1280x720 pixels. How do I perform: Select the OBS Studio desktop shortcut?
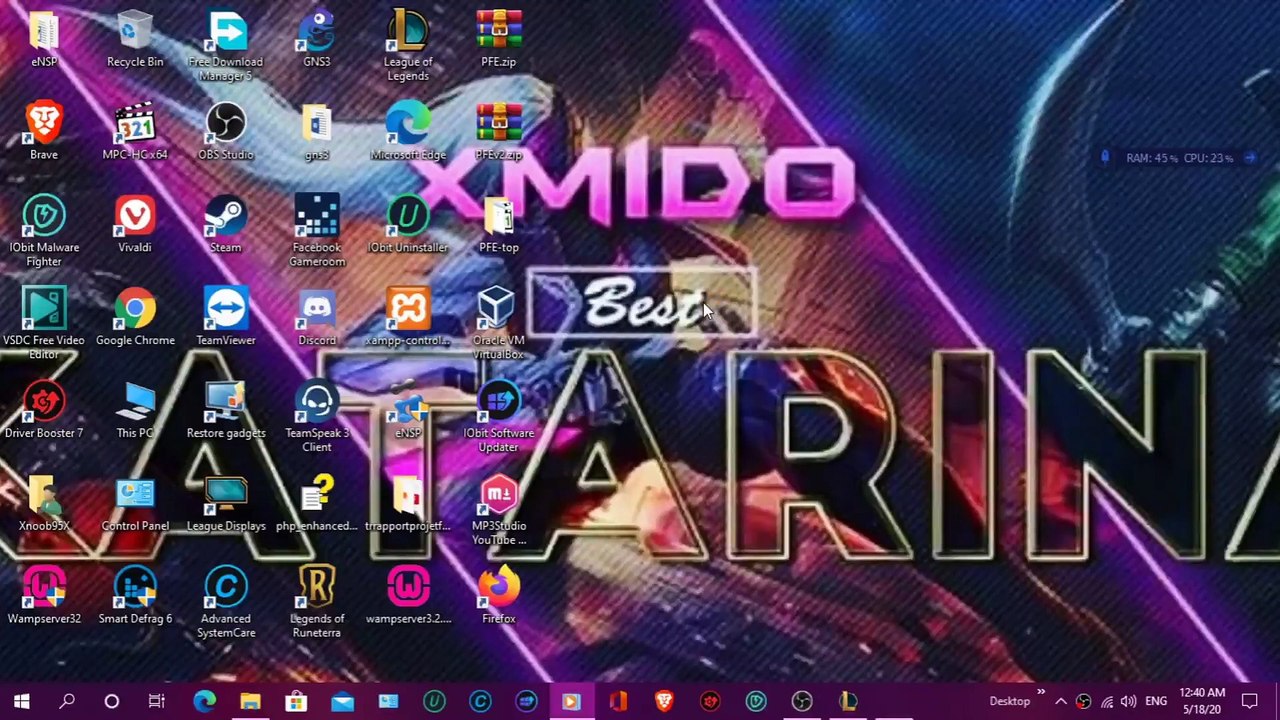[226, 132]
